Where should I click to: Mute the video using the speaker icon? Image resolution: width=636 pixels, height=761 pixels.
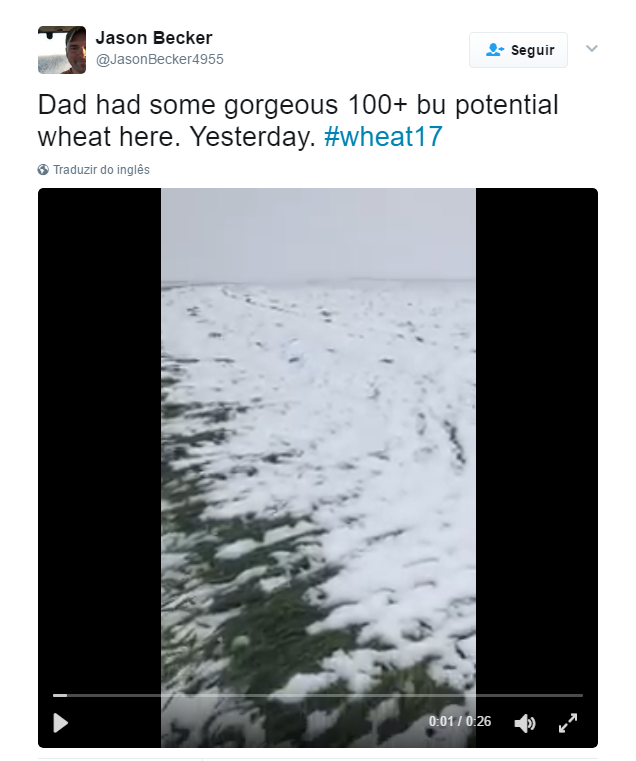click(x=525, y=722)
